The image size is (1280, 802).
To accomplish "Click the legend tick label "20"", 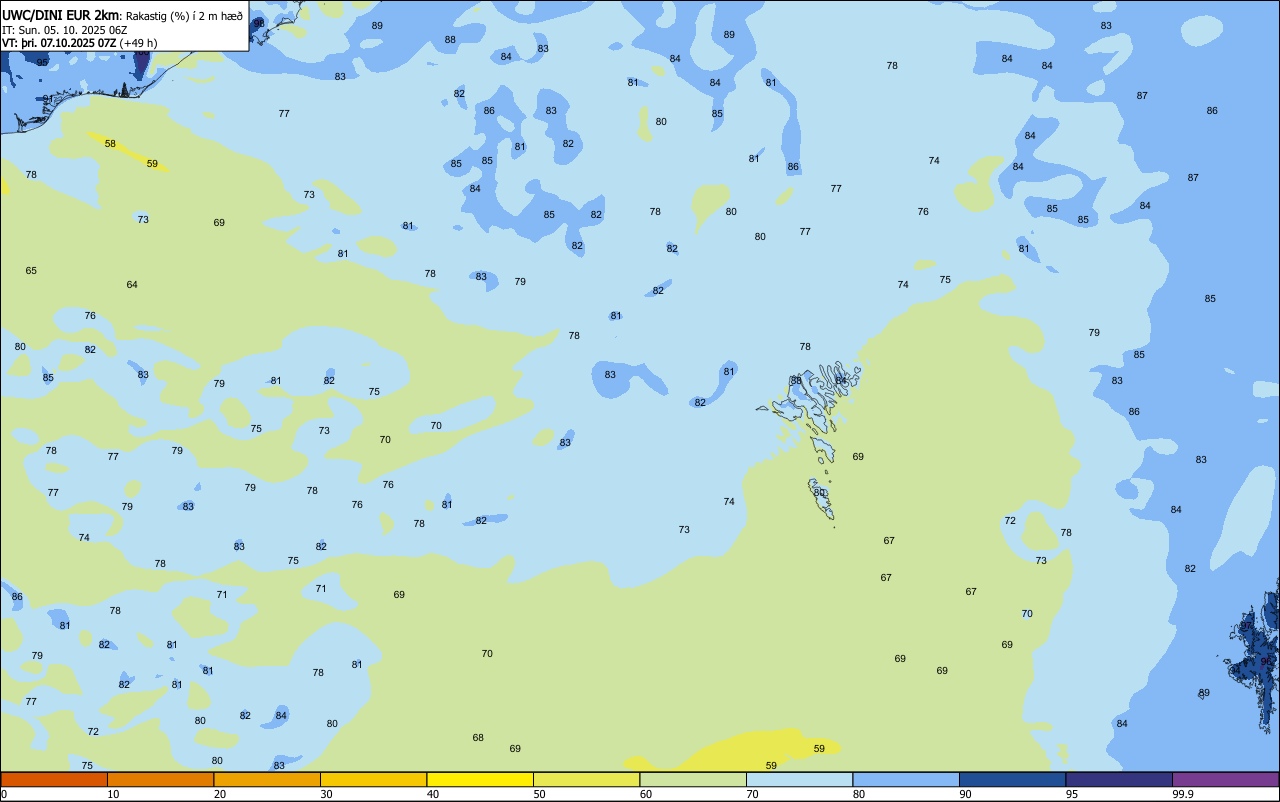I will 219,794.
